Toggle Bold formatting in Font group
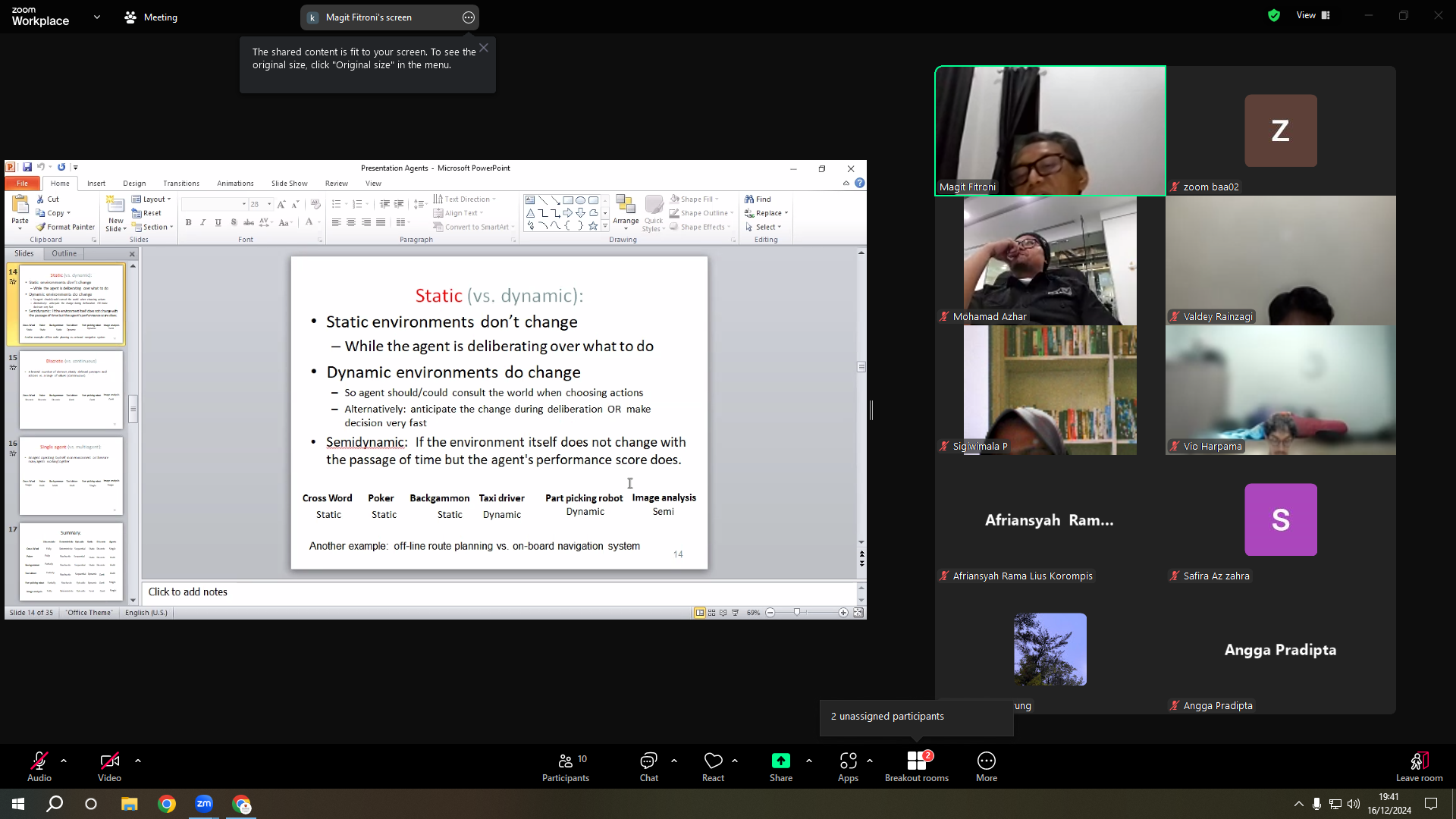 tap(188, 223)
